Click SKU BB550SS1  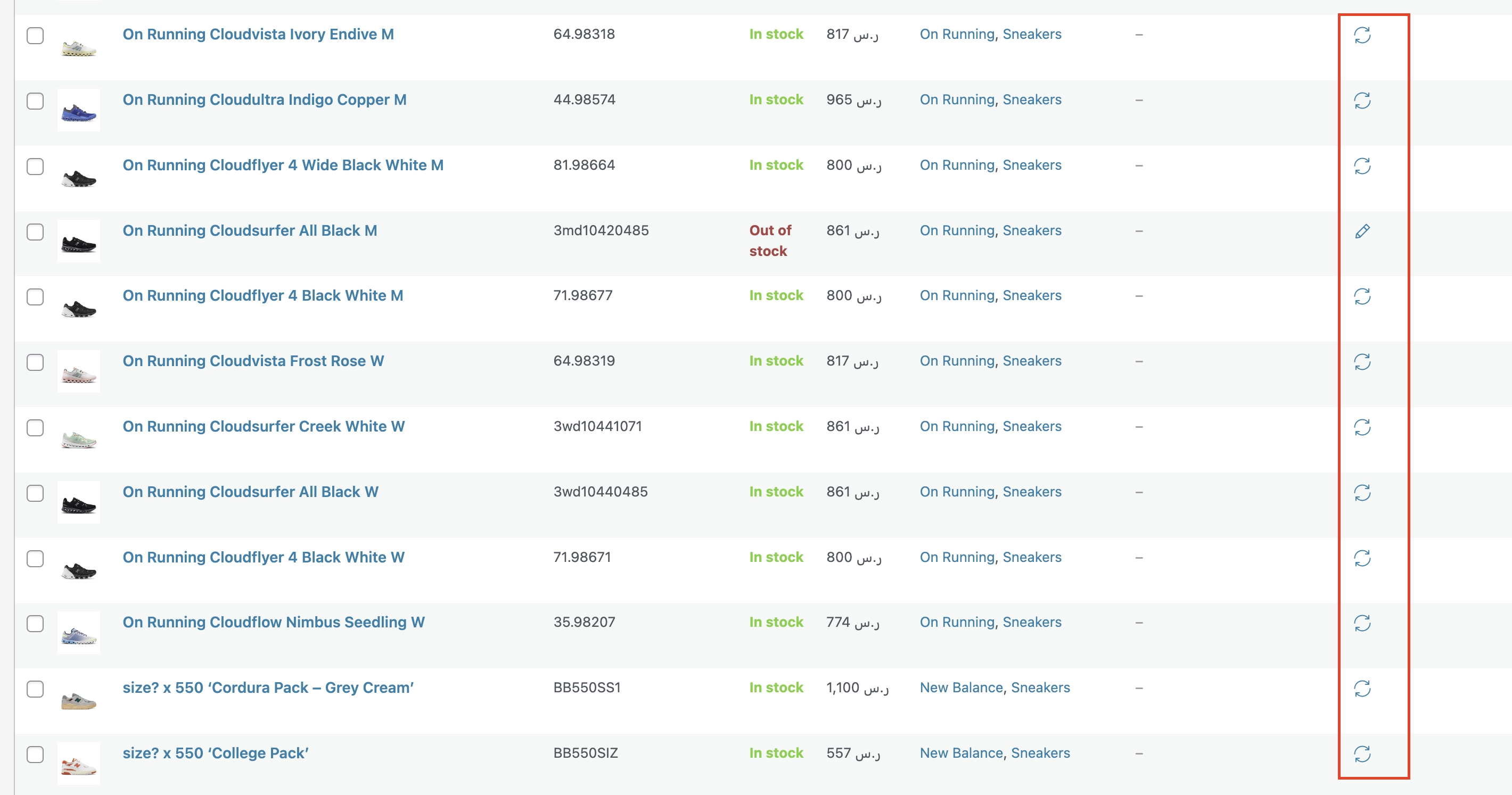pyautogui.click(x=587, y=688)
